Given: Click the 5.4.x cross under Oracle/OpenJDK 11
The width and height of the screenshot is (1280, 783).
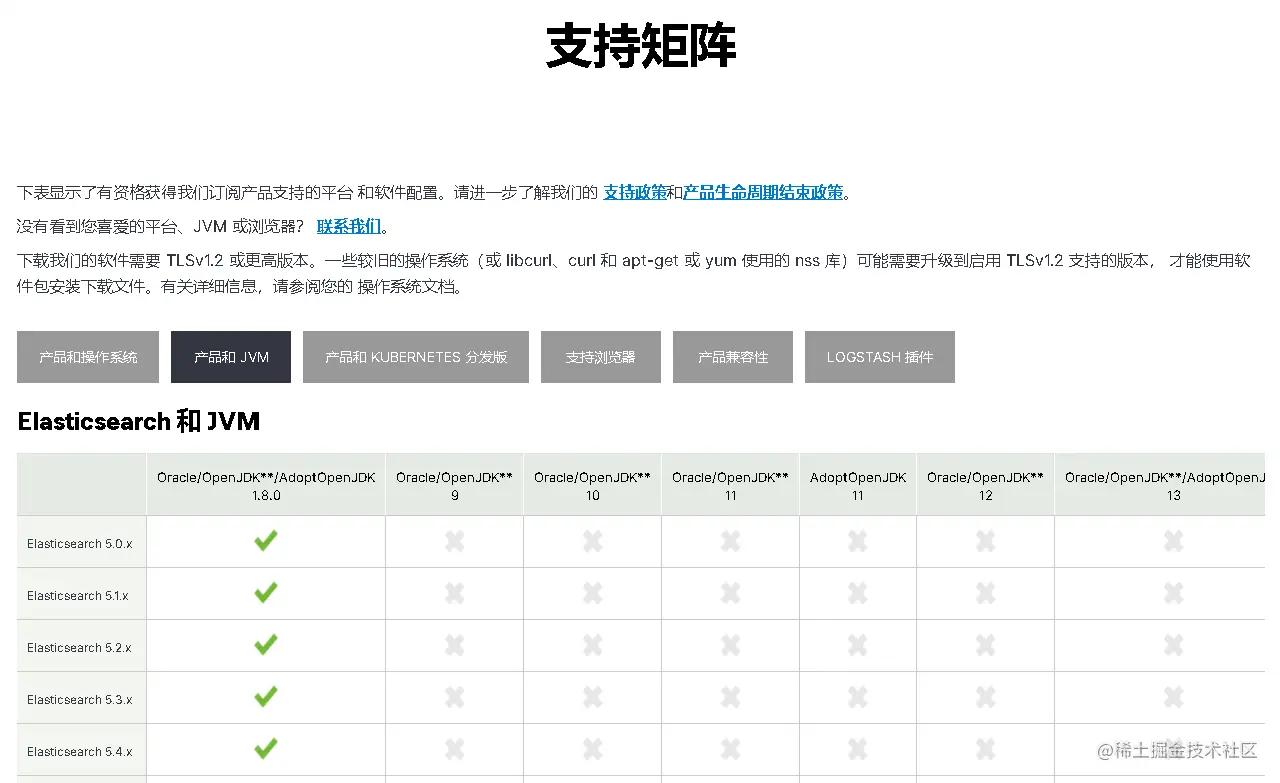Looking at the screenshot, I should 730,749.
